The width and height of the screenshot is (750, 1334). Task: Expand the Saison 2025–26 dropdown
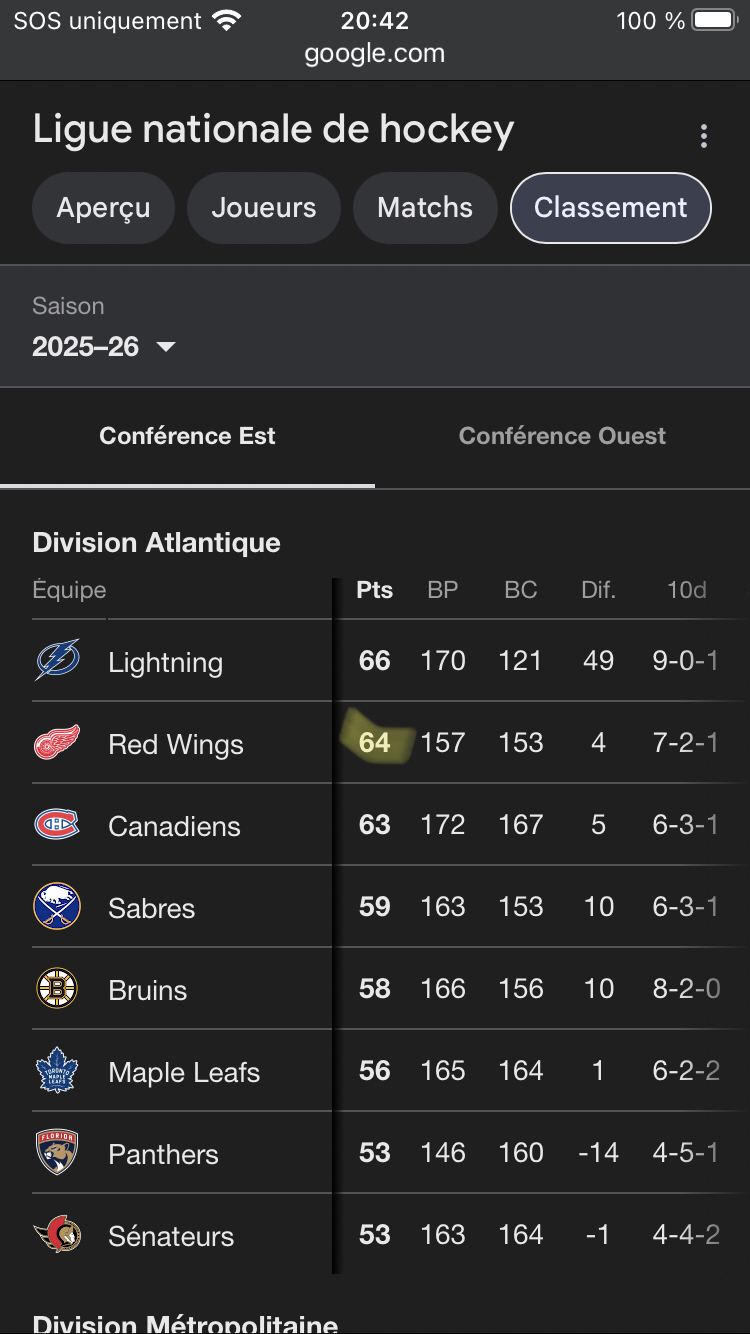click(x=104, y=347)
